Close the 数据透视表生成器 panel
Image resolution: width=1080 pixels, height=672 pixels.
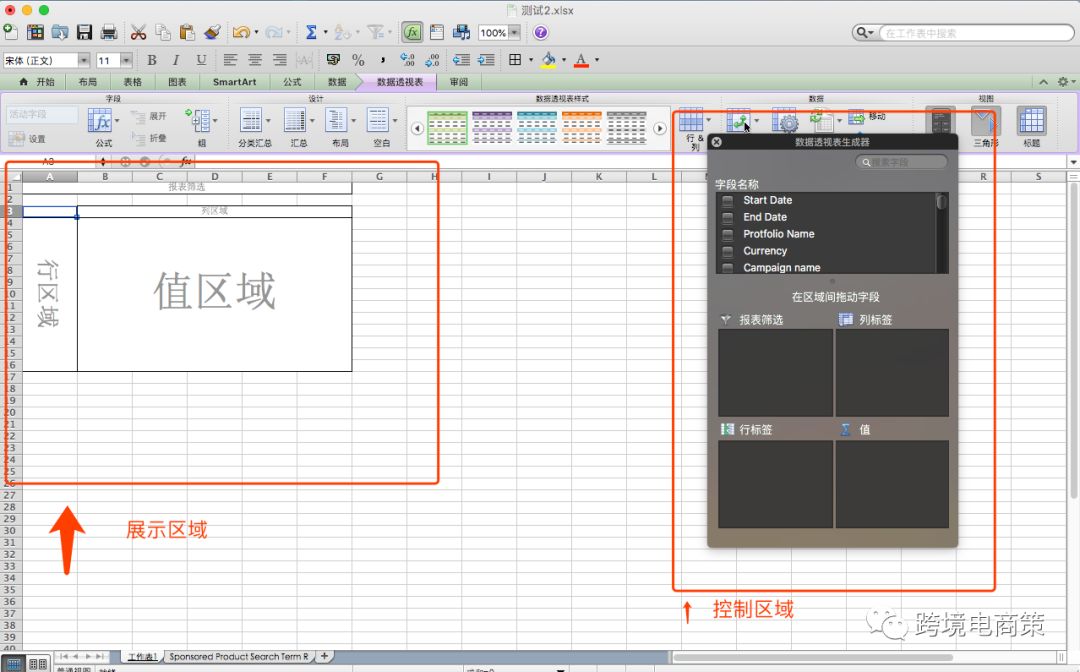point(716,142)
